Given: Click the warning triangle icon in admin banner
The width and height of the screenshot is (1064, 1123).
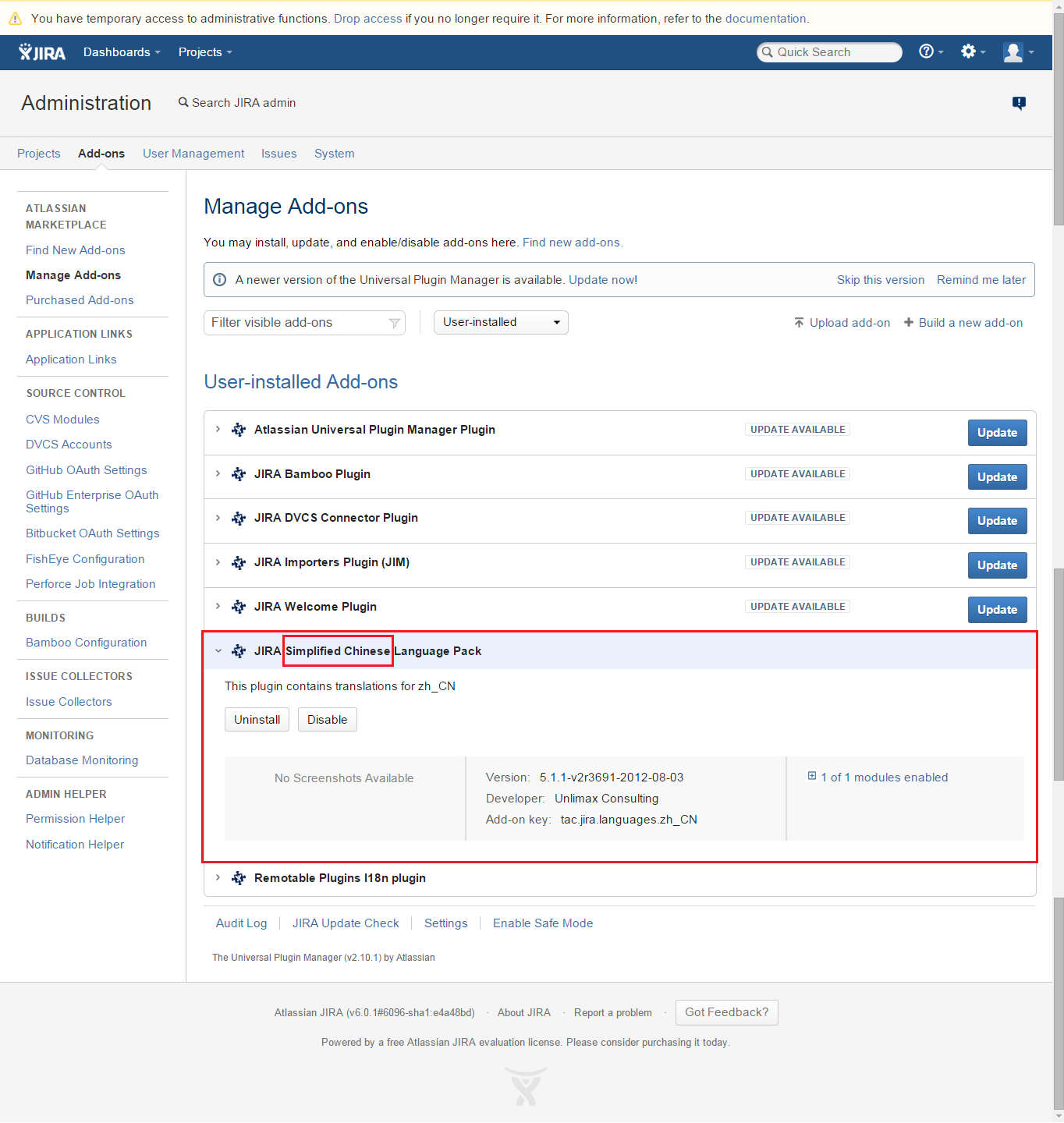Looking at the screenshot, I should 15,18.
